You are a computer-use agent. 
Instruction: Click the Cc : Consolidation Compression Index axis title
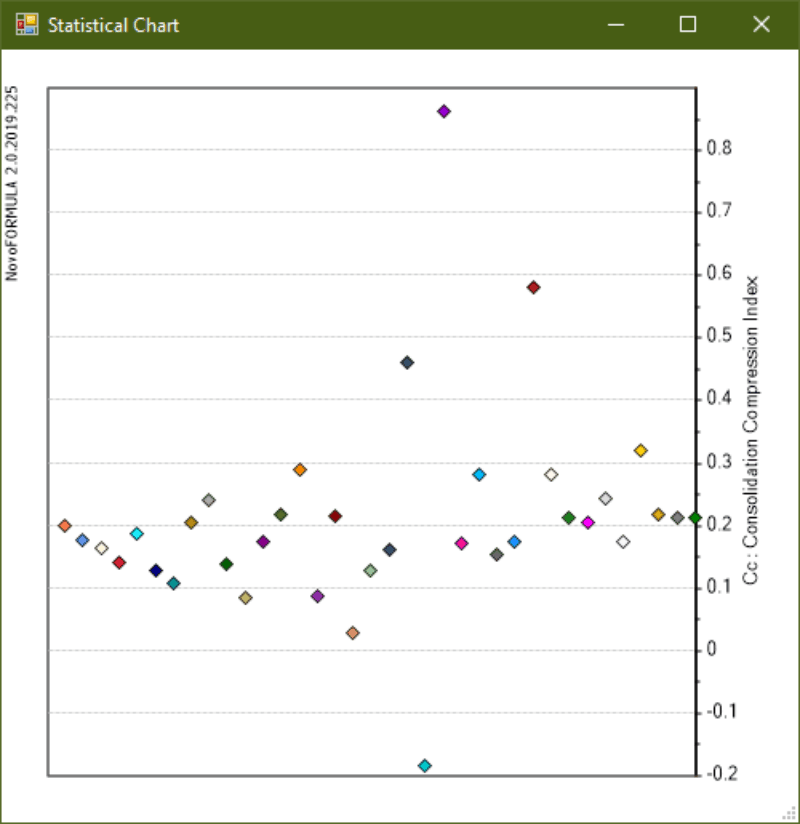point(751,430)
